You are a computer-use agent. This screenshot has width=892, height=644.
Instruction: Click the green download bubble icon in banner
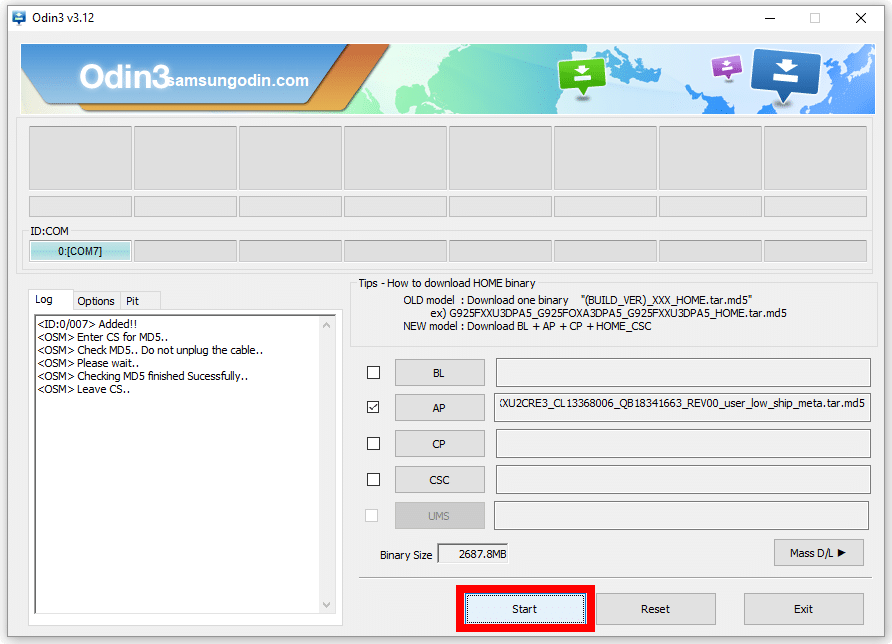click(x=581, y=76)
